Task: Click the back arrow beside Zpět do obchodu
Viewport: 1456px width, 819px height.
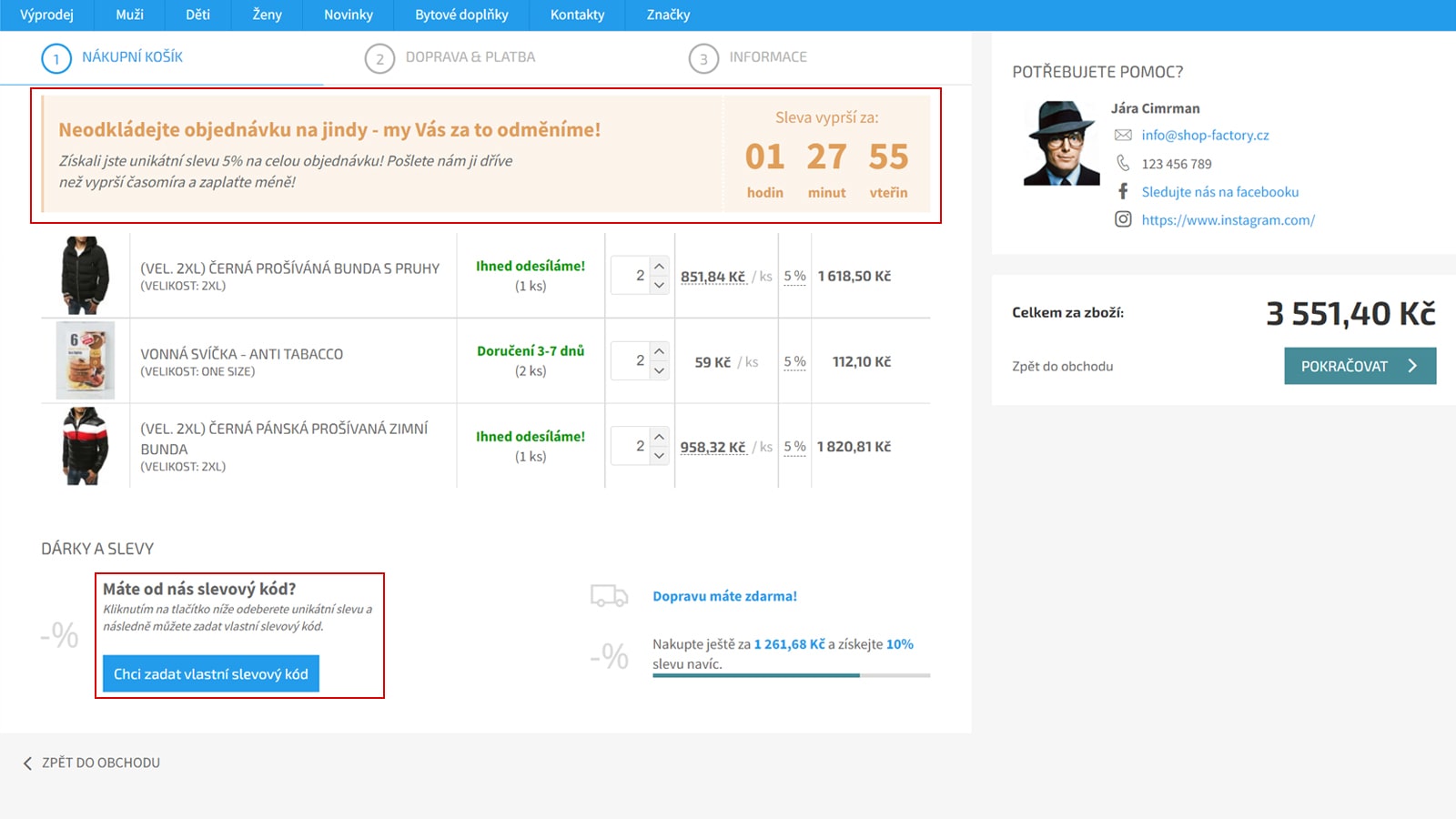Action: (27, 763)
